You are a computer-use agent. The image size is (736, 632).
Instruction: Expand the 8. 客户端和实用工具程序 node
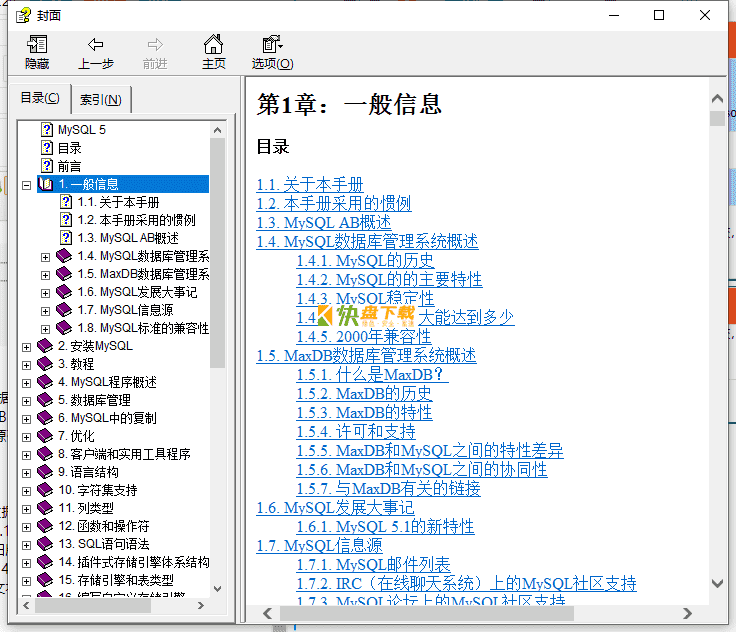26,455
